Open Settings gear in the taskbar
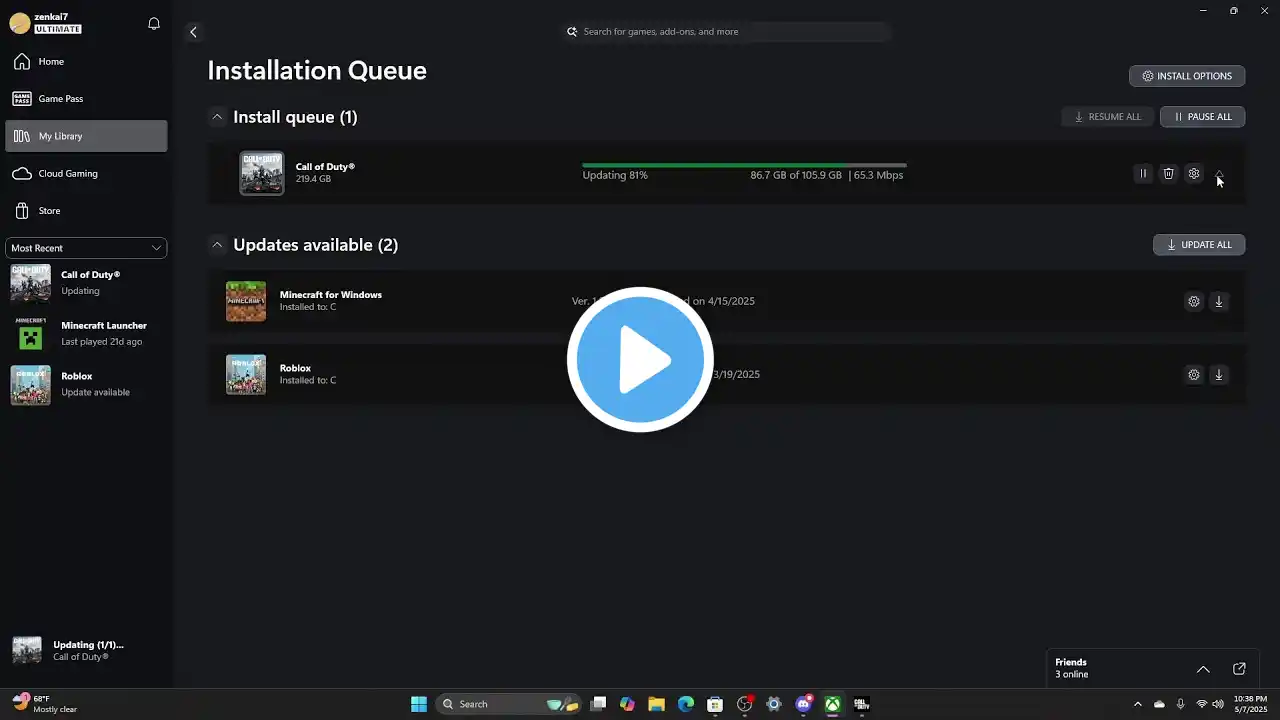The height and width of the screenshot is (720, 1280). (773, 704)
